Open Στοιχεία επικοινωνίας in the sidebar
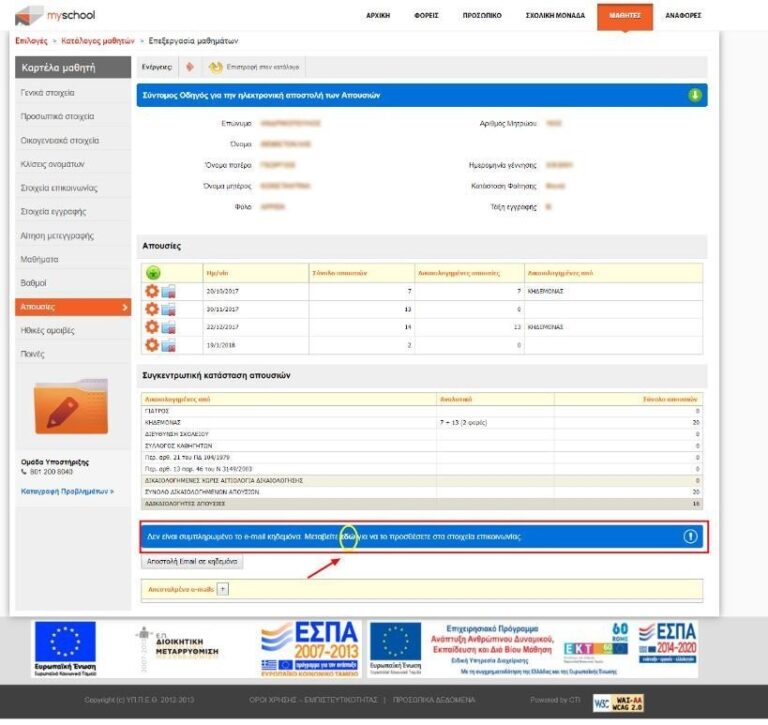768x725 pixels. [59, 188]
